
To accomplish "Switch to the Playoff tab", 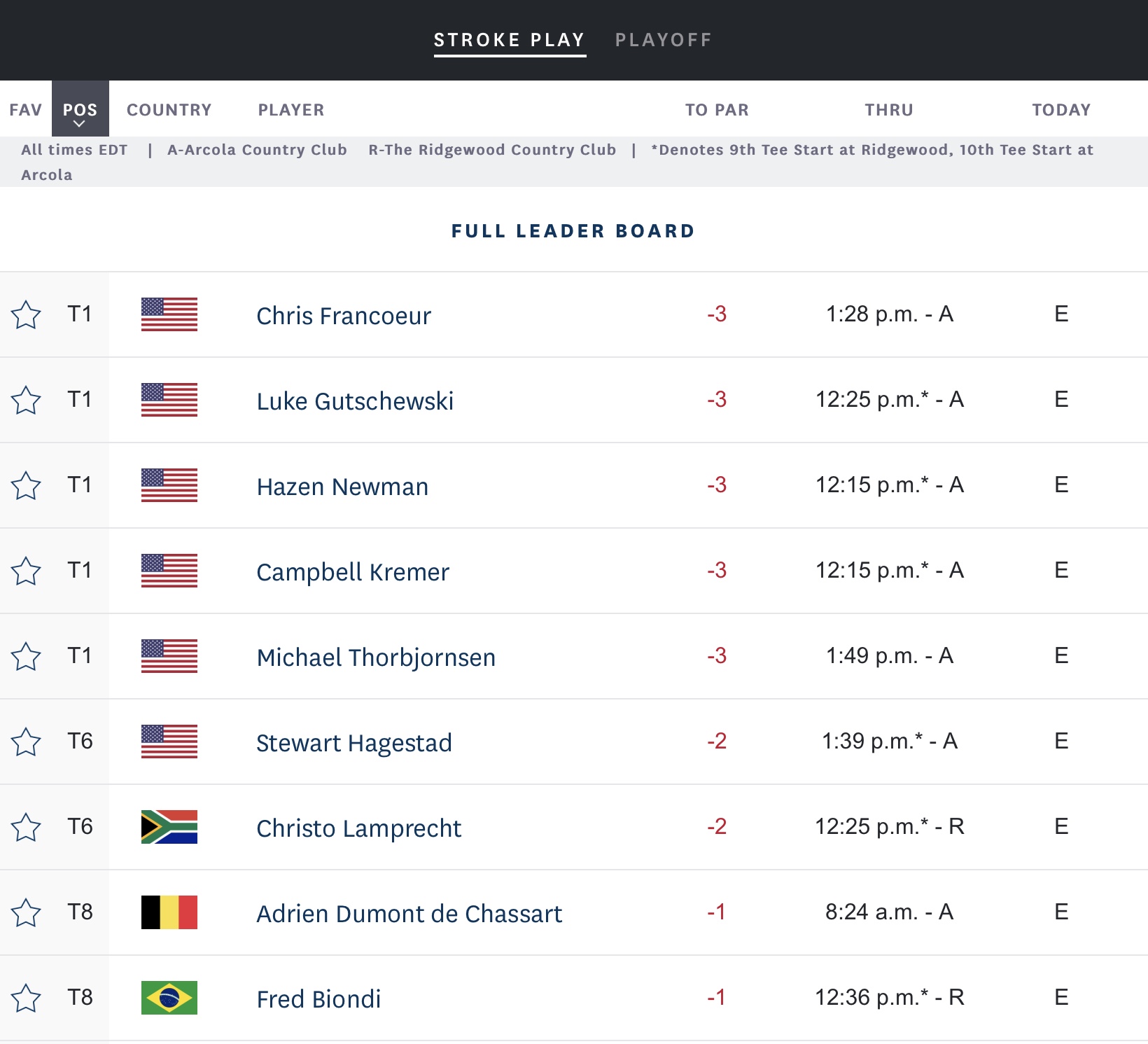I will point(663,40).
